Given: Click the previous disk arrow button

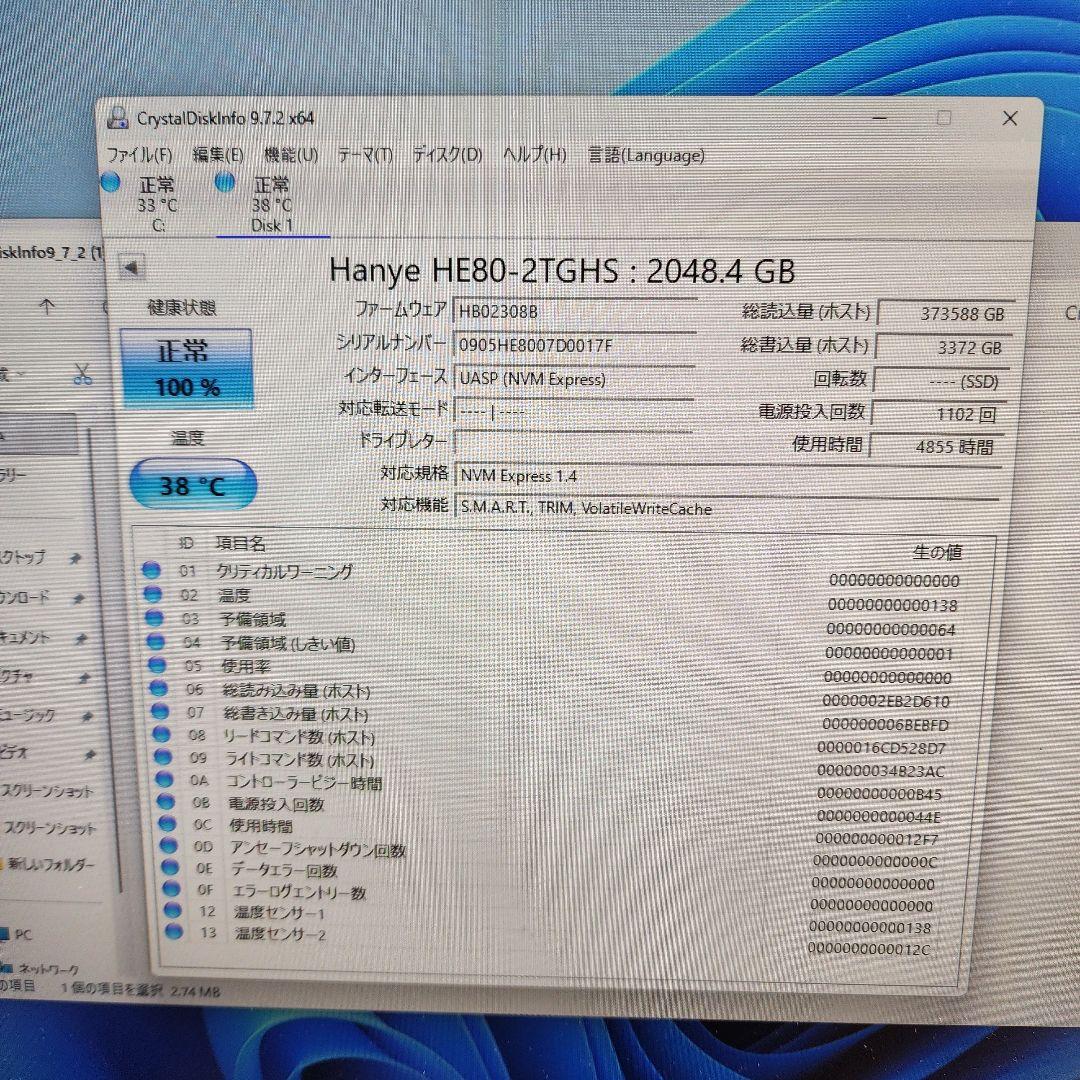Looking at the screenshot, I should click(132, 267).
